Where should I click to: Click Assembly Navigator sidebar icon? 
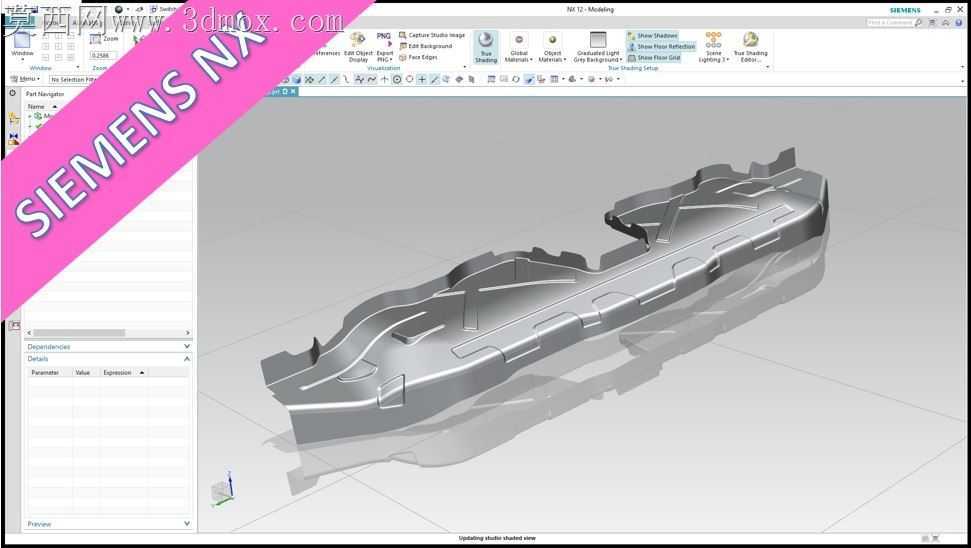tap(14, 119)
